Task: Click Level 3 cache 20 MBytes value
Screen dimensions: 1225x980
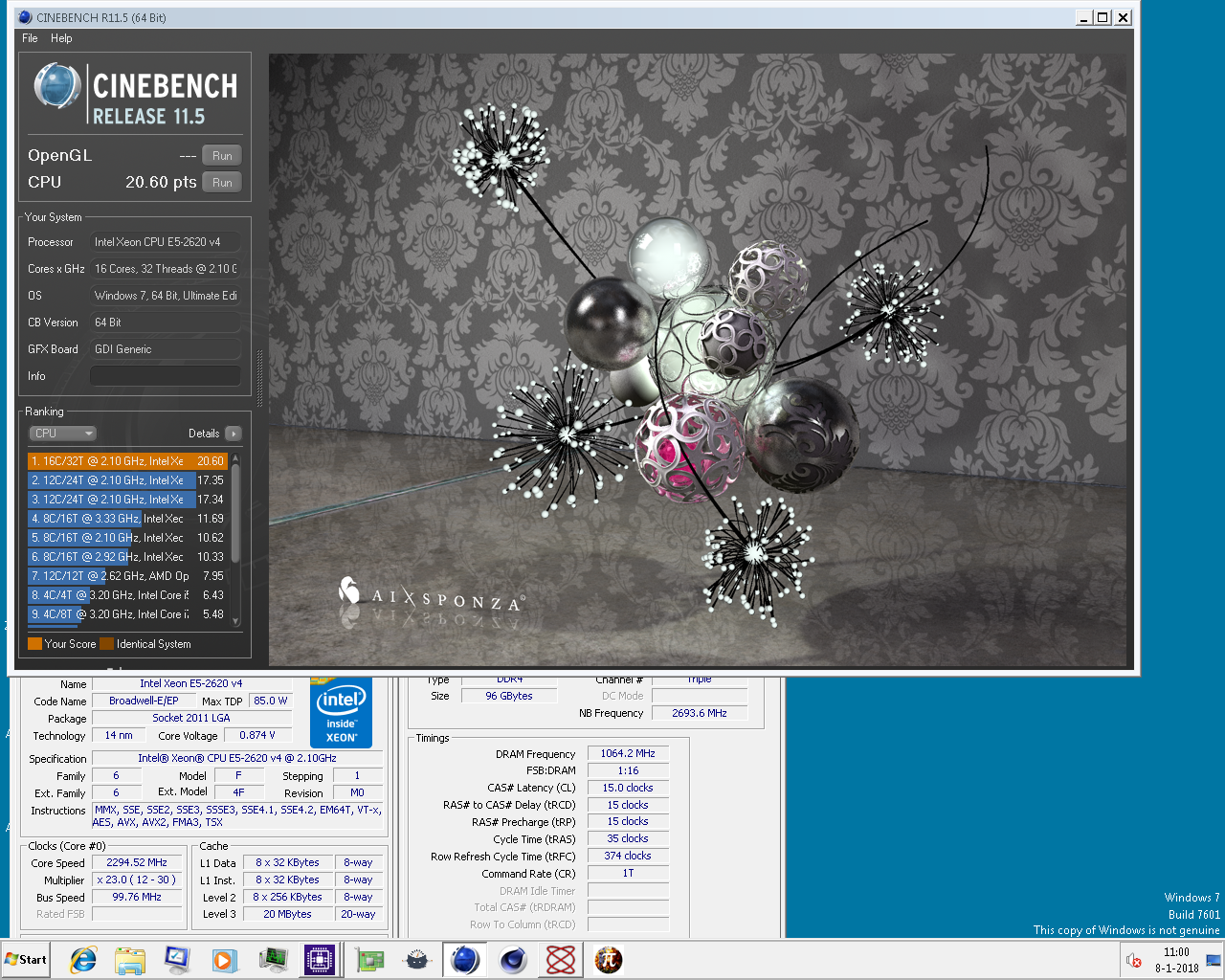Action: coord(288,914)
